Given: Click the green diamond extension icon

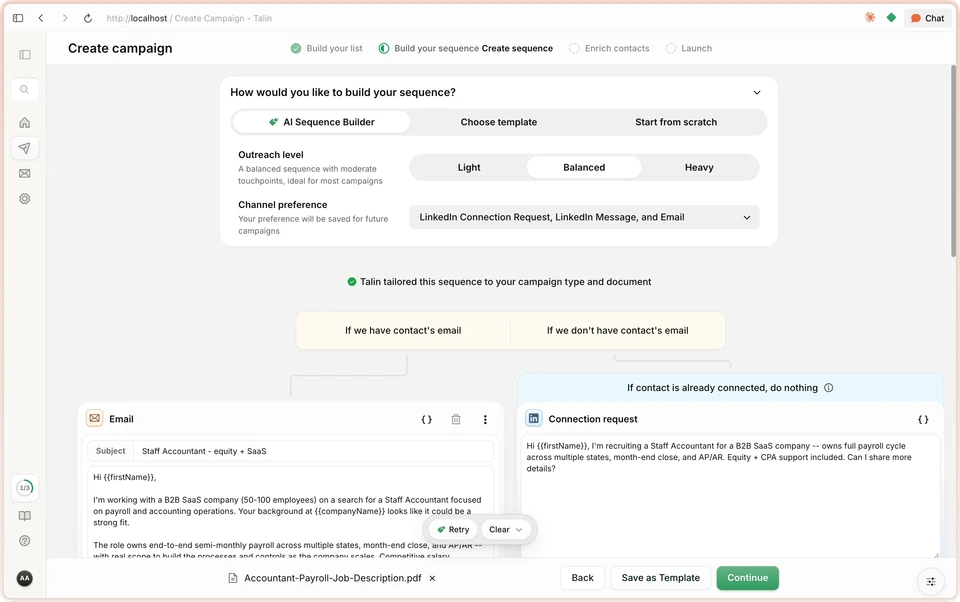Looking at the screenshot, I should (891, 18).
